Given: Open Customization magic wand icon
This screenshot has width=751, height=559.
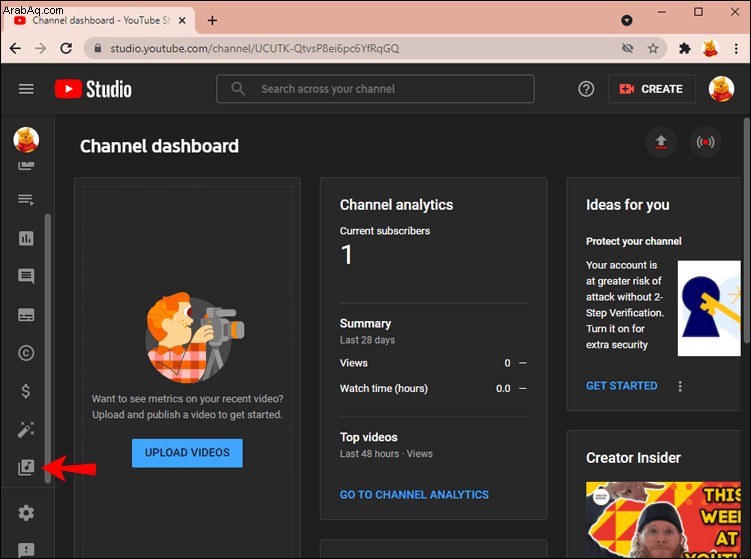Looking at the screenshot, I should [x=26, y=429].
